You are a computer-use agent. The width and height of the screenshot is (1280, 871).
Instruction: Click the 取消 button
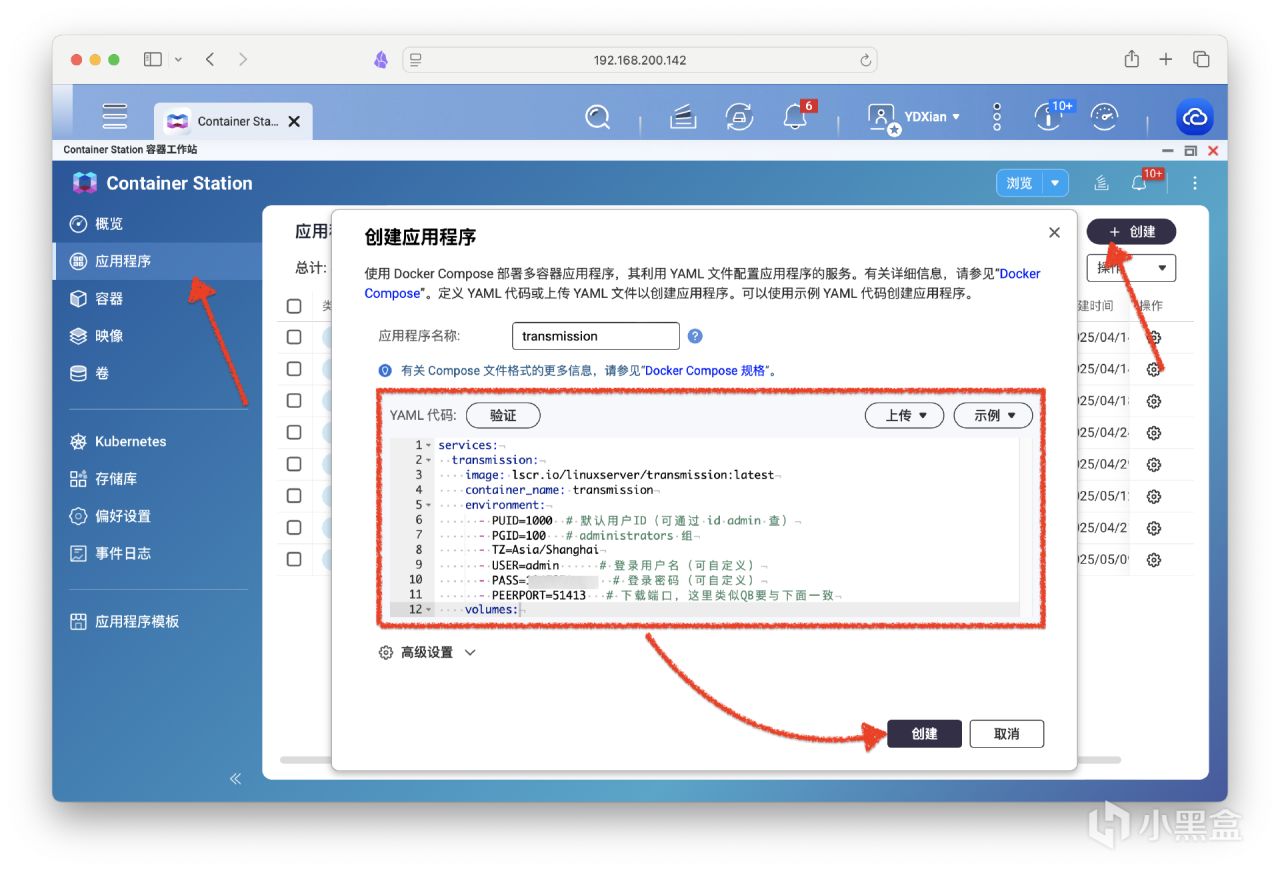tap(1007, 734)
